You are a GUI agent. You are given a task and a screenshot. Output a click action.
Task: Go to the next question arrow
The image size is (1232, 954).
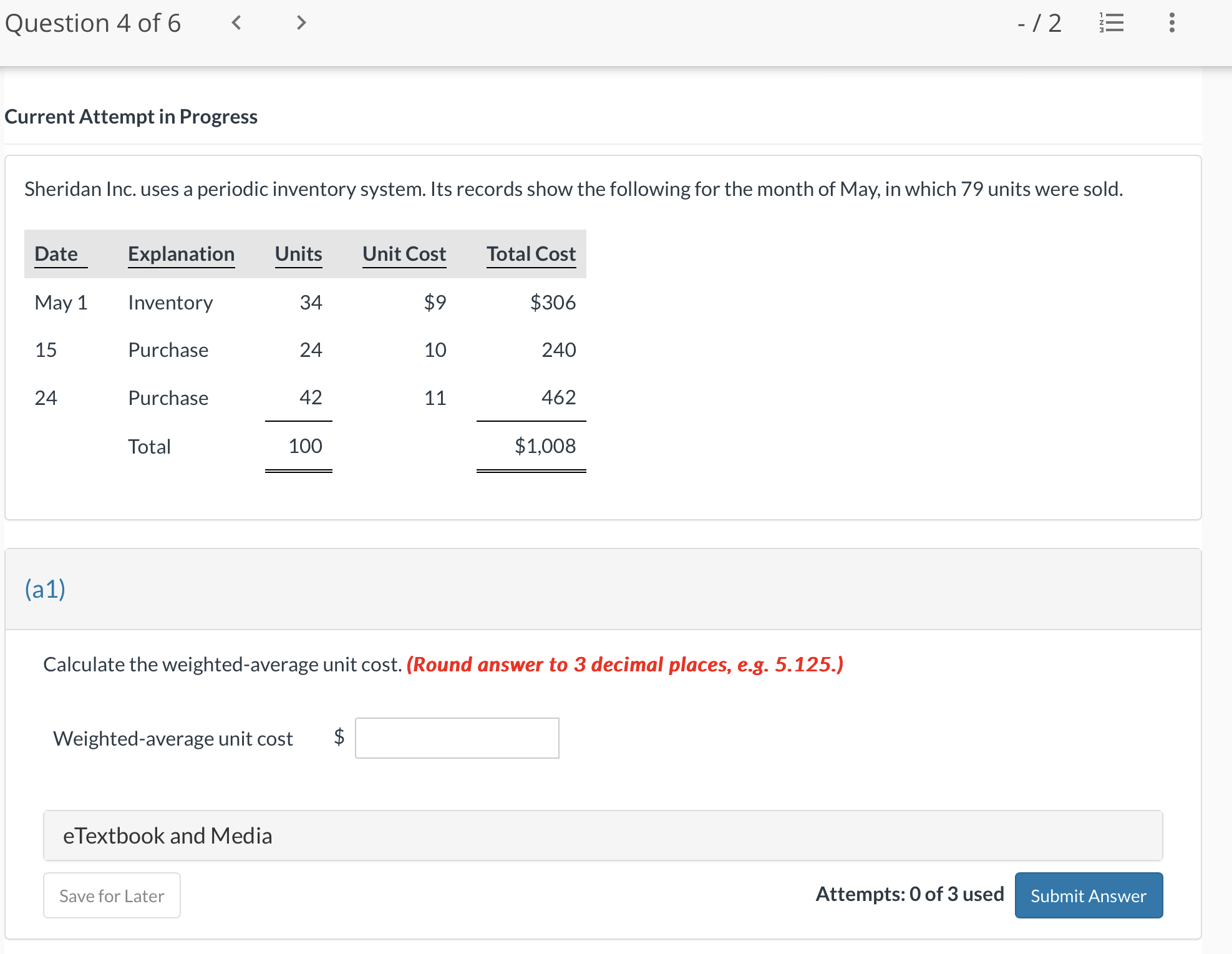coord(301,23)
